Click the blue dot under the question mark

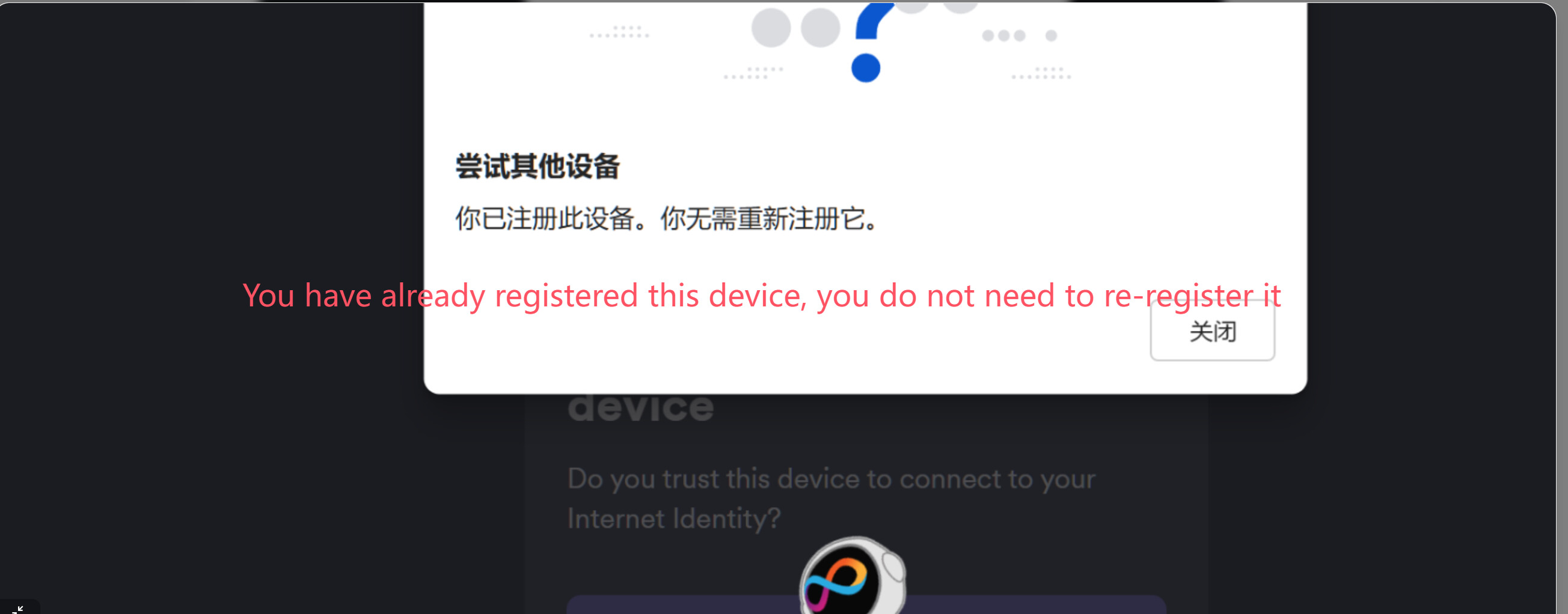[866, 67]
